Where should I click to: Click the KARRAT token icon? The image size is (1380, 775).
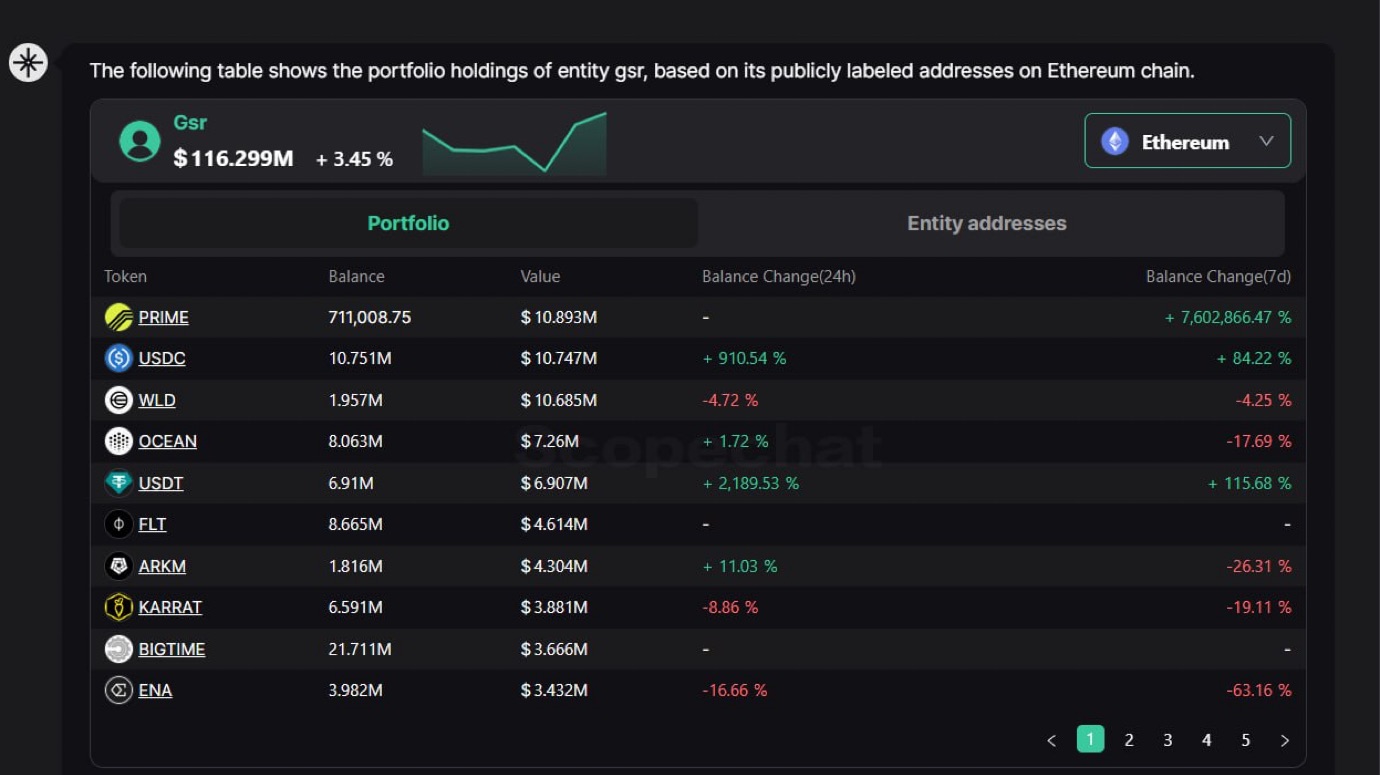tap(119, 607)
